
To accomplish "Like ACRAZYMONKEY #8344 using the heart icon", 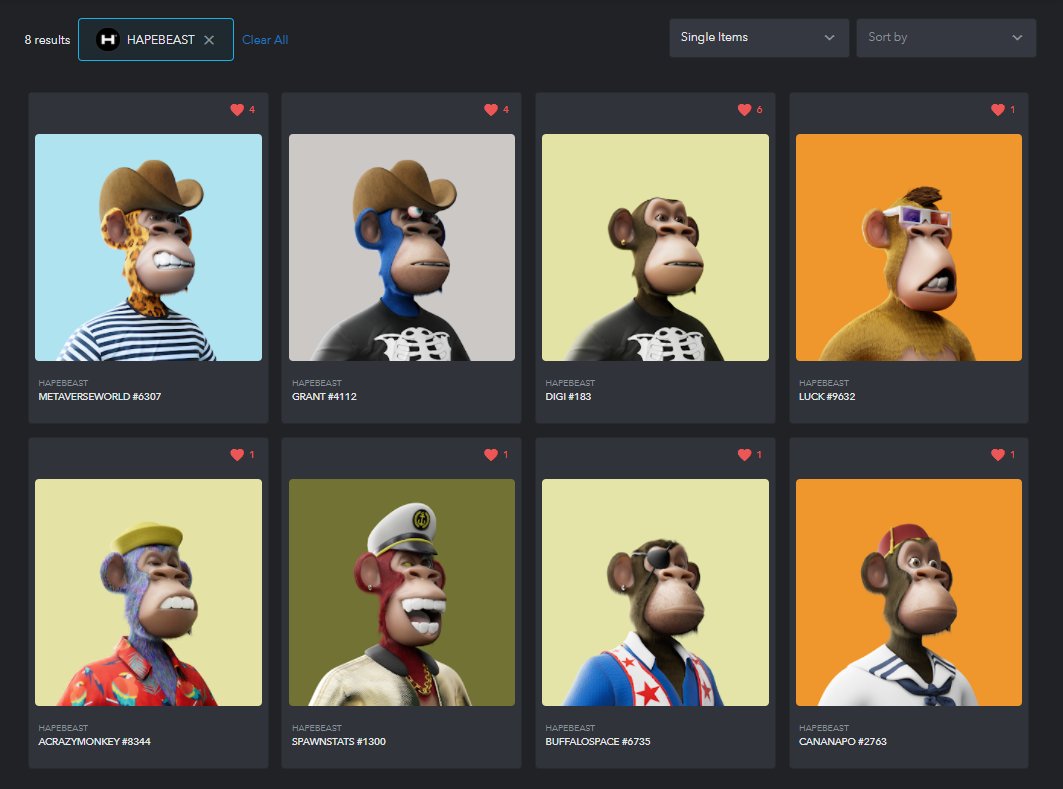I will (237, 455).
